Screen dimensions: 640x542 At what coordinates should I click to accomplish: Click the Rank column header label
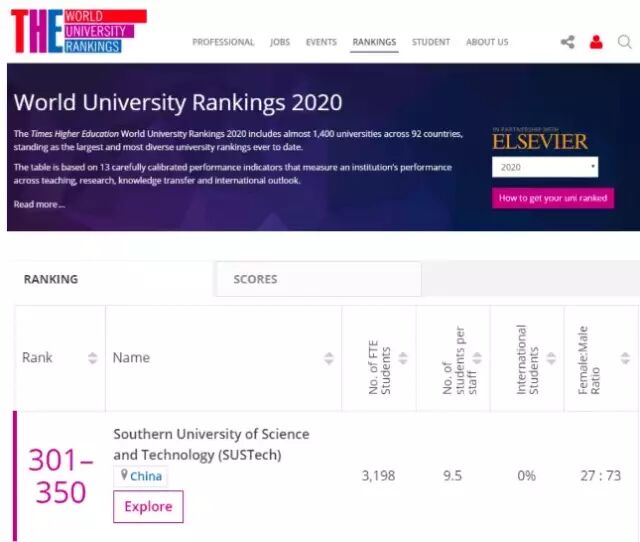pos(37,358)
